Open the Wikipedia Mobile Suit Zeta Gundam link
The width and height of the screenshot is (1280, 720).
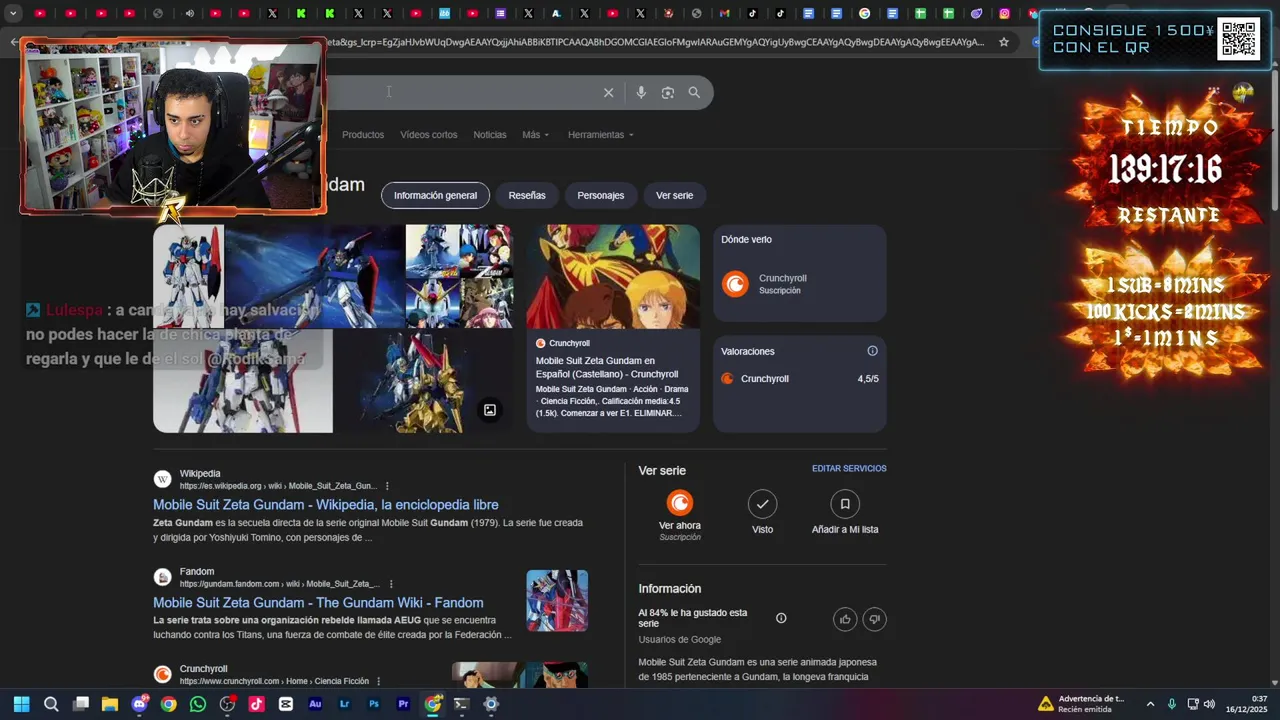click(326, 505)
